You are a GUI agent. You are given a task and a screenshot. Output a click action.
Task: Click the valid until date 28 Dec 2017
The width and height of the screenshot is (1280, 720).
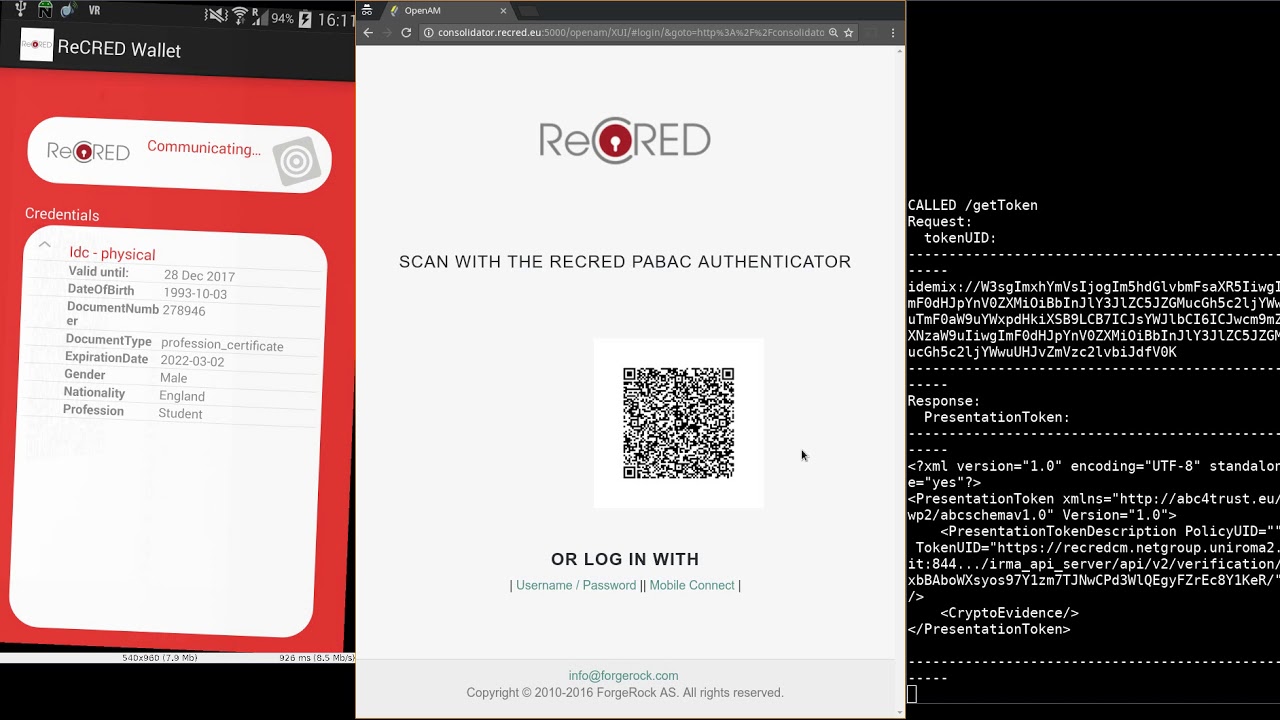199,276
